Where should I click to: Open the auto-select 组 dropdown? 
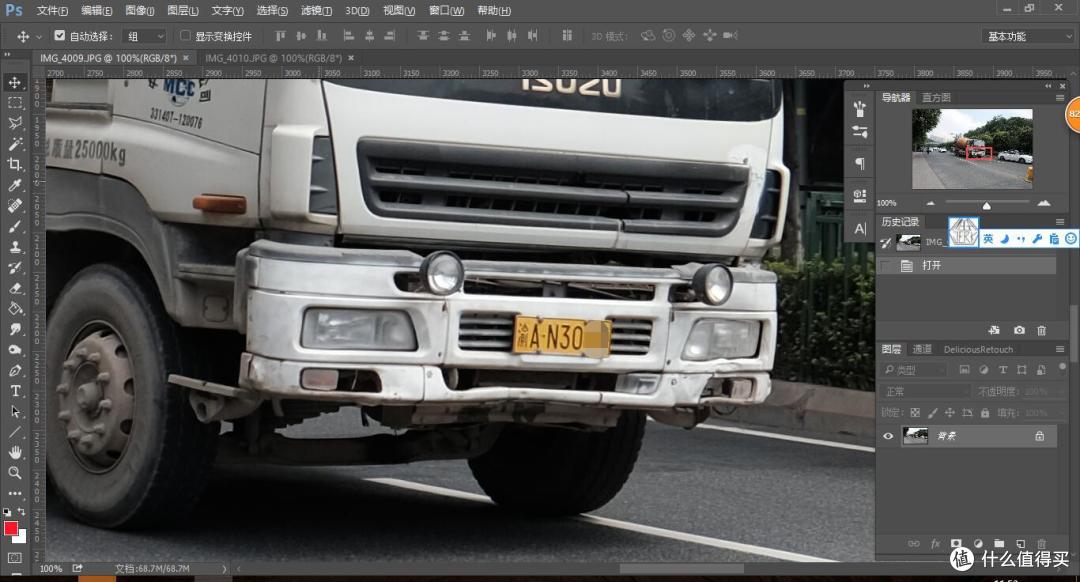coord(145,36)
